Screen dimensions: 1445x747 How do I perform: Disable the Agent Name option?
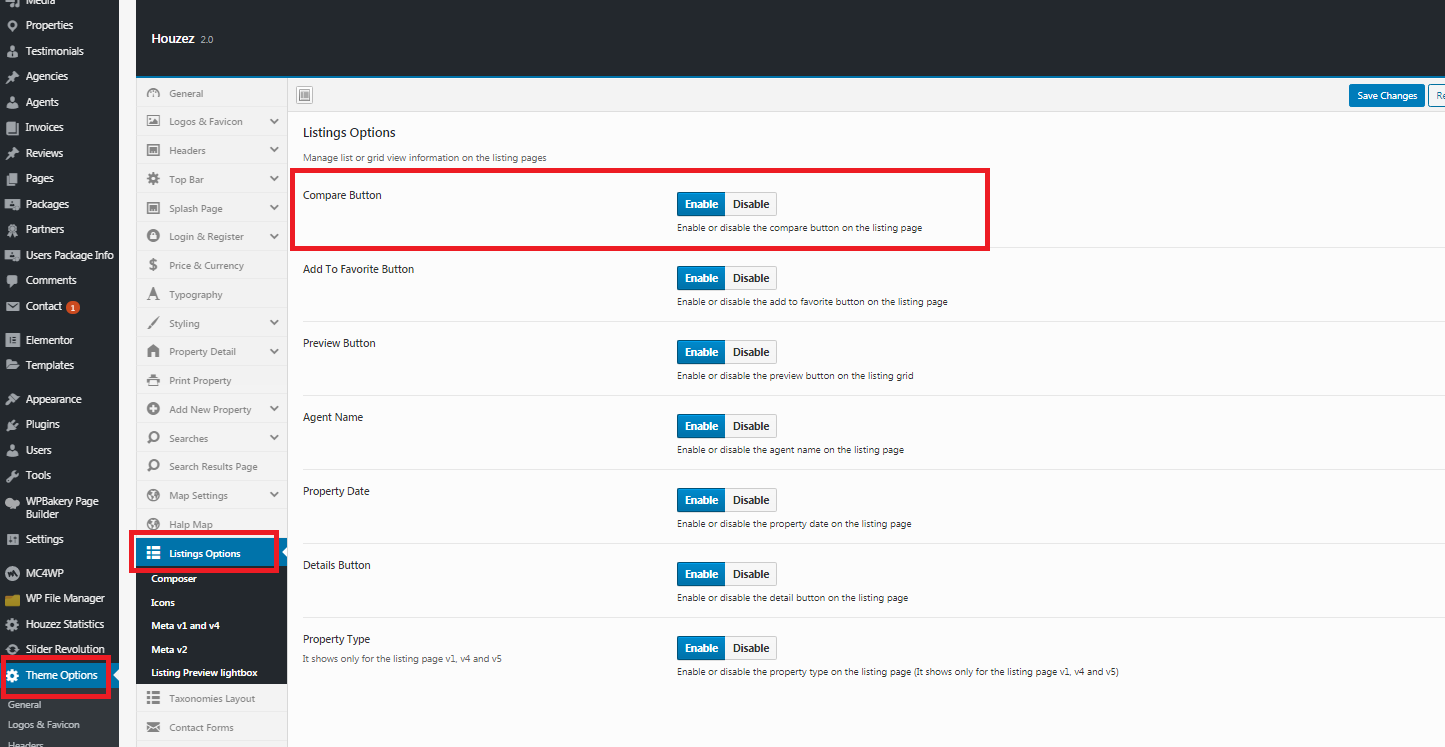[x=751, y=426]
